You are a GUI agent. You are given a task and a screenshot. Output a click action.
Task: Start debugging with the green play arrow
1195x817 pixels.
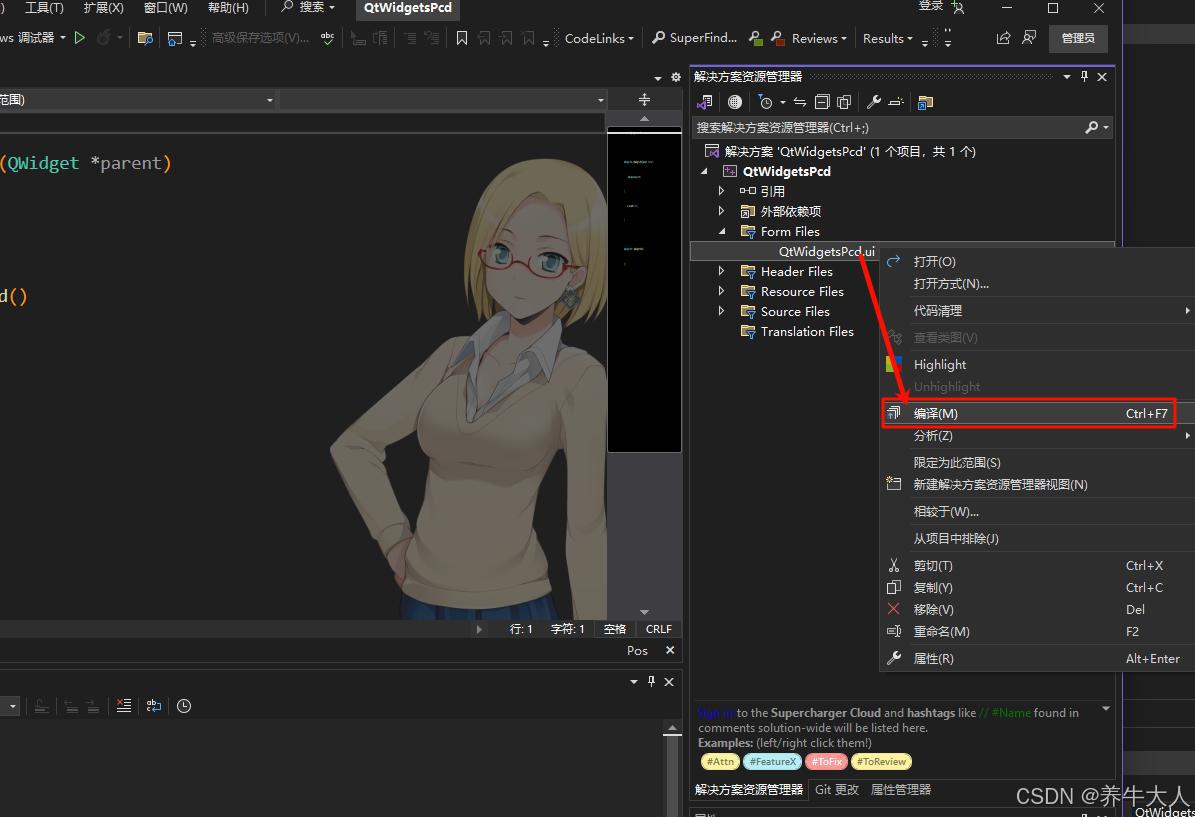pyautogui.click(x=79, y=37)
